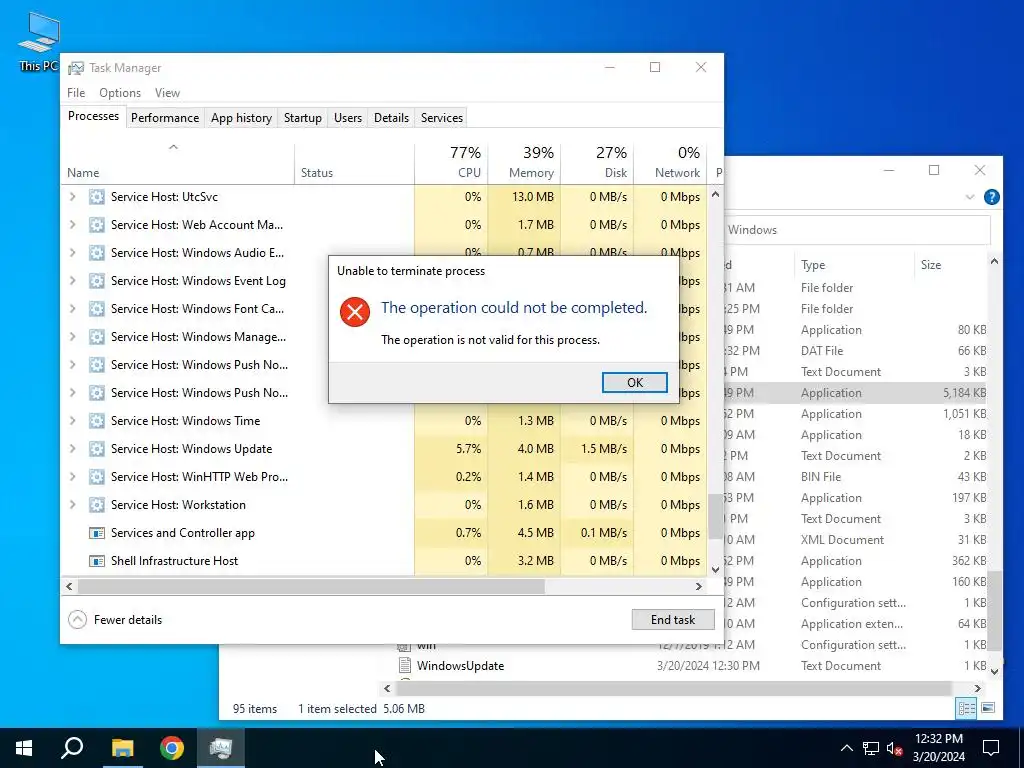Click gear icon of Service Host: Windows Manage...

pos(97,337)
